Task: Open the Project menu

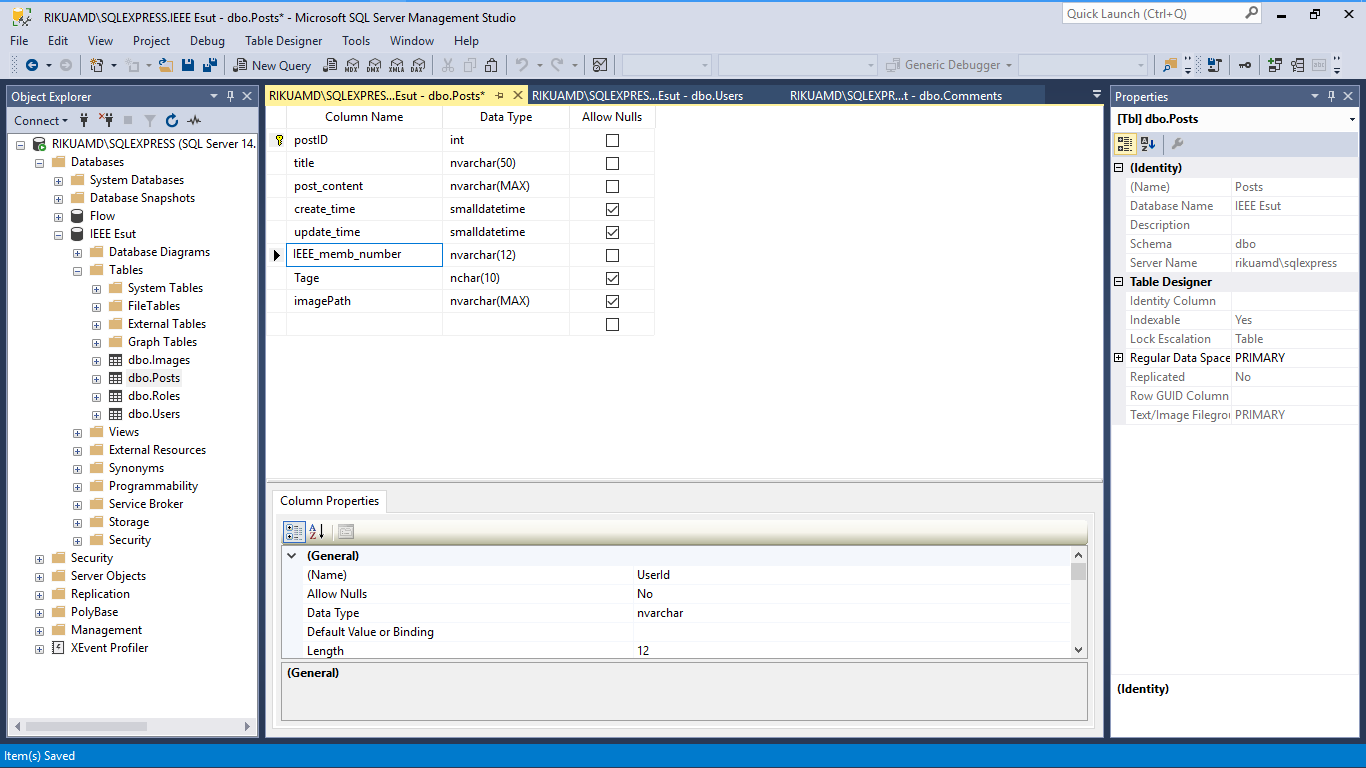Action: click(152, 41)
